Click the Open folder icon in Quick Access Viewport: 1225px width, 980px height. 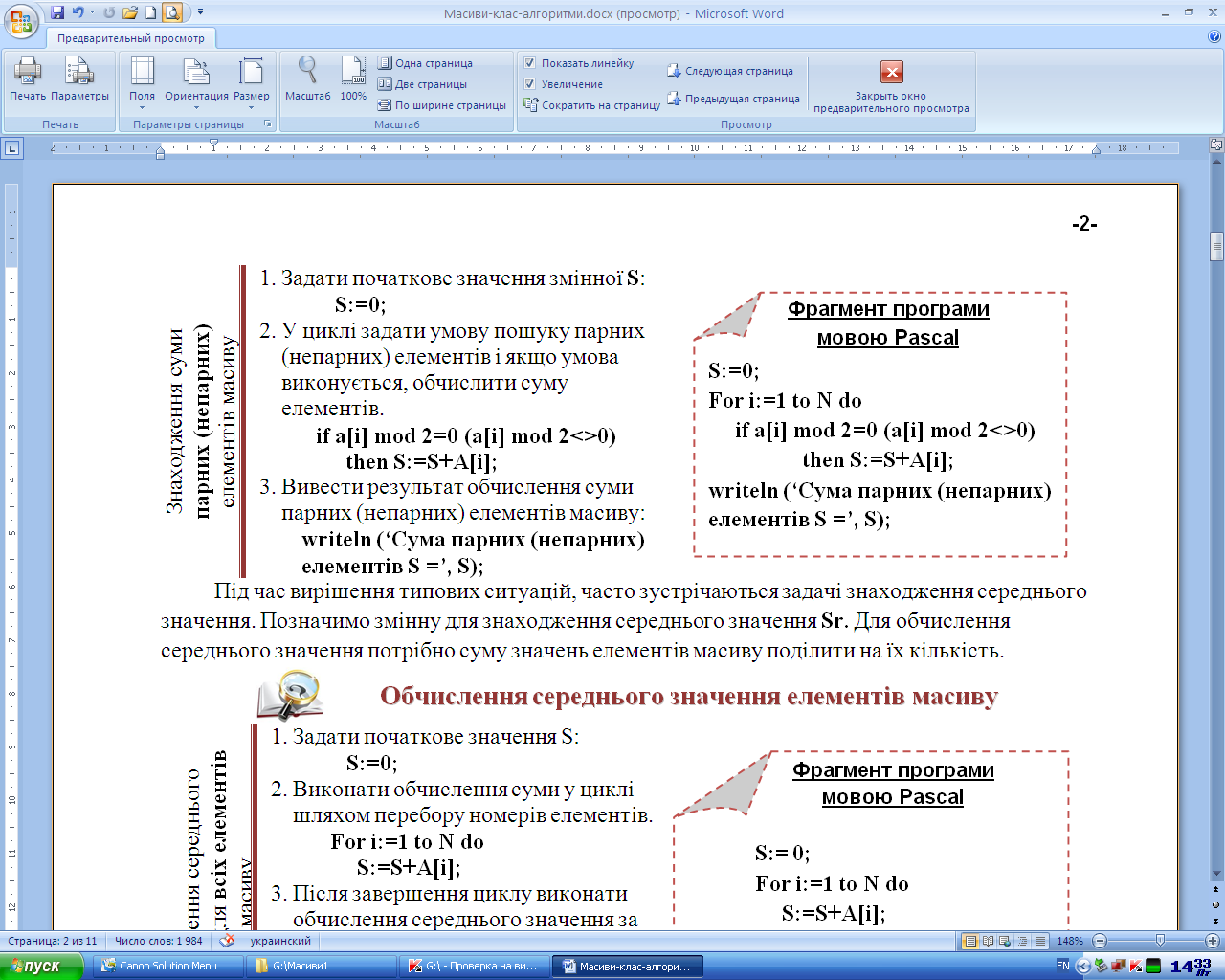point(130,13)
